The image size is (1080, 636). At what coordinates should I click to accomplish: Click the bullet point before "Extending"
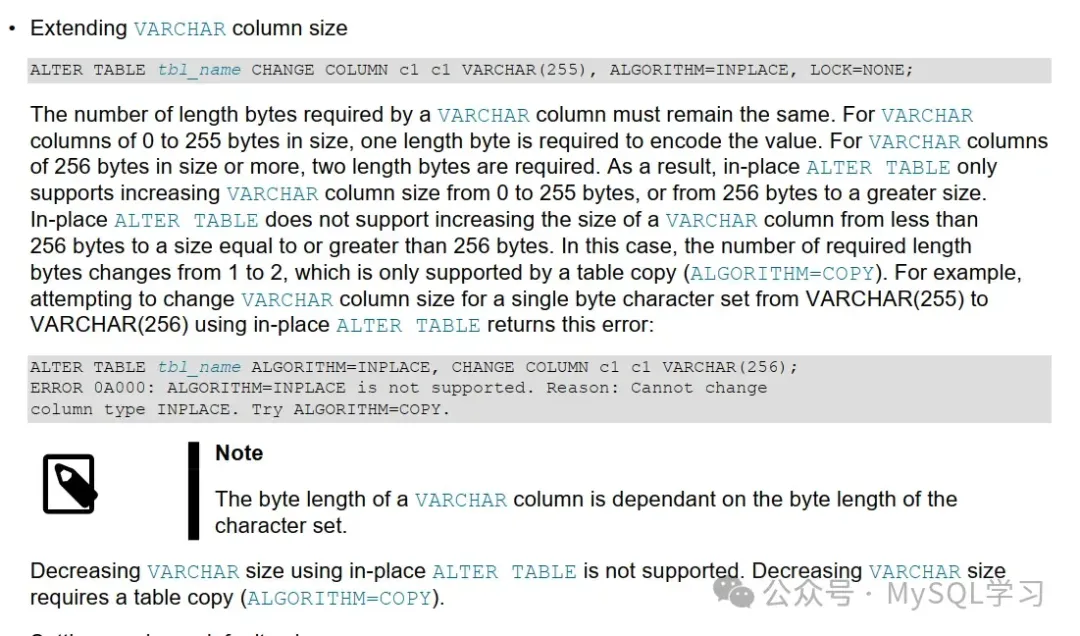pos(13,29)
